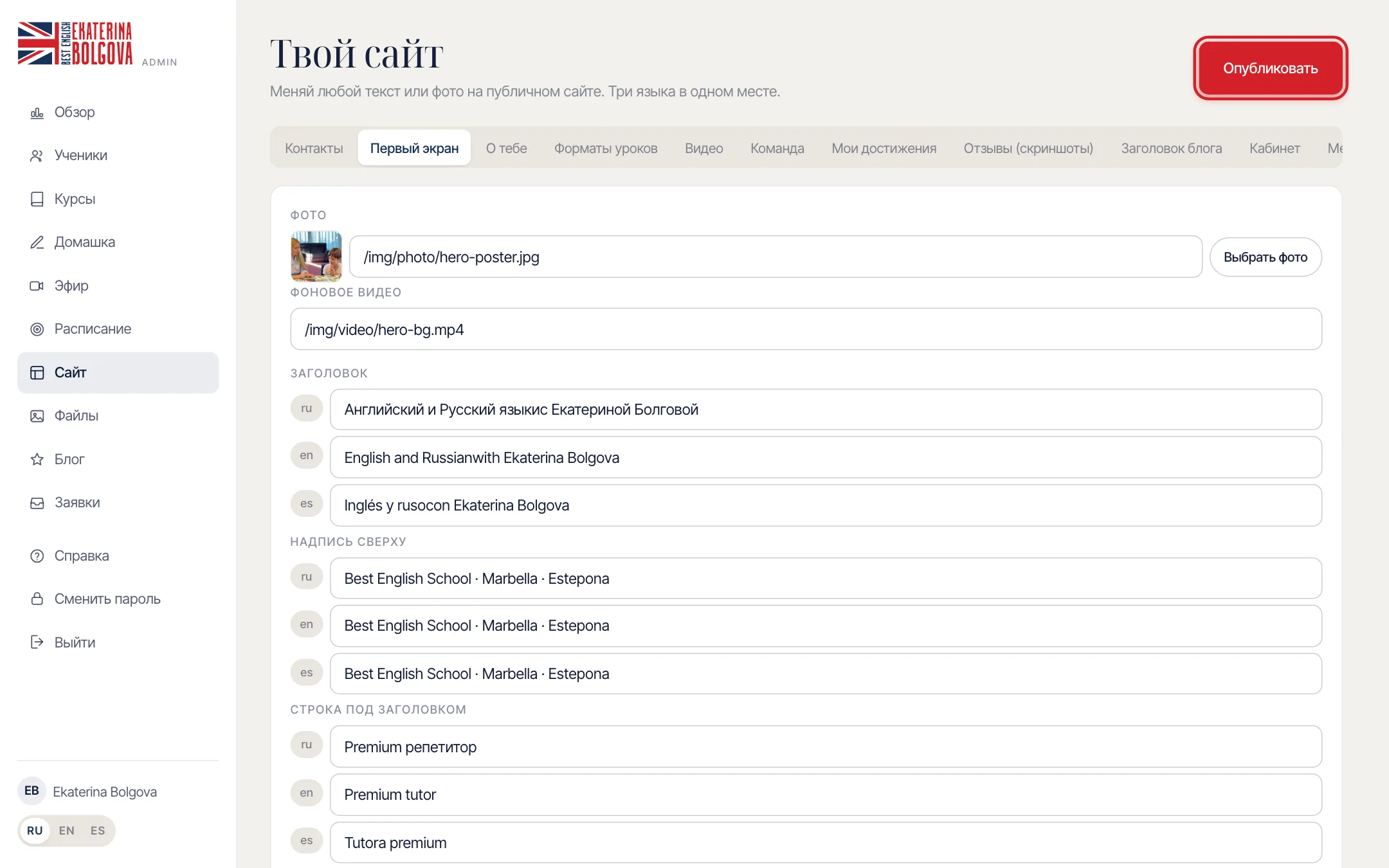Click the hero poster photo thumbnail
Viewport: 1389px width, 868px height.
pyautogui.click(x=316, y=257)
